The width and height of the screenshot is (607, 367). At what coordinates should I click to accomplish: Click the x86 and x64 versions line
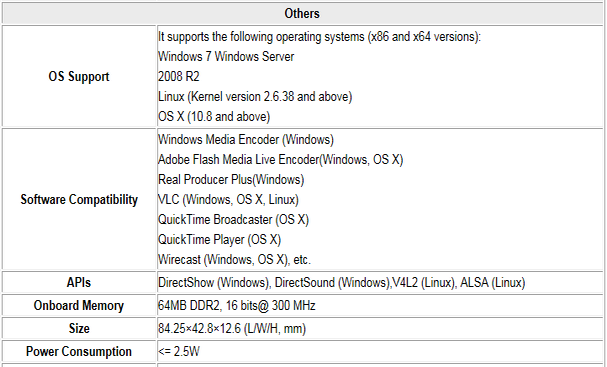point(319,37)
